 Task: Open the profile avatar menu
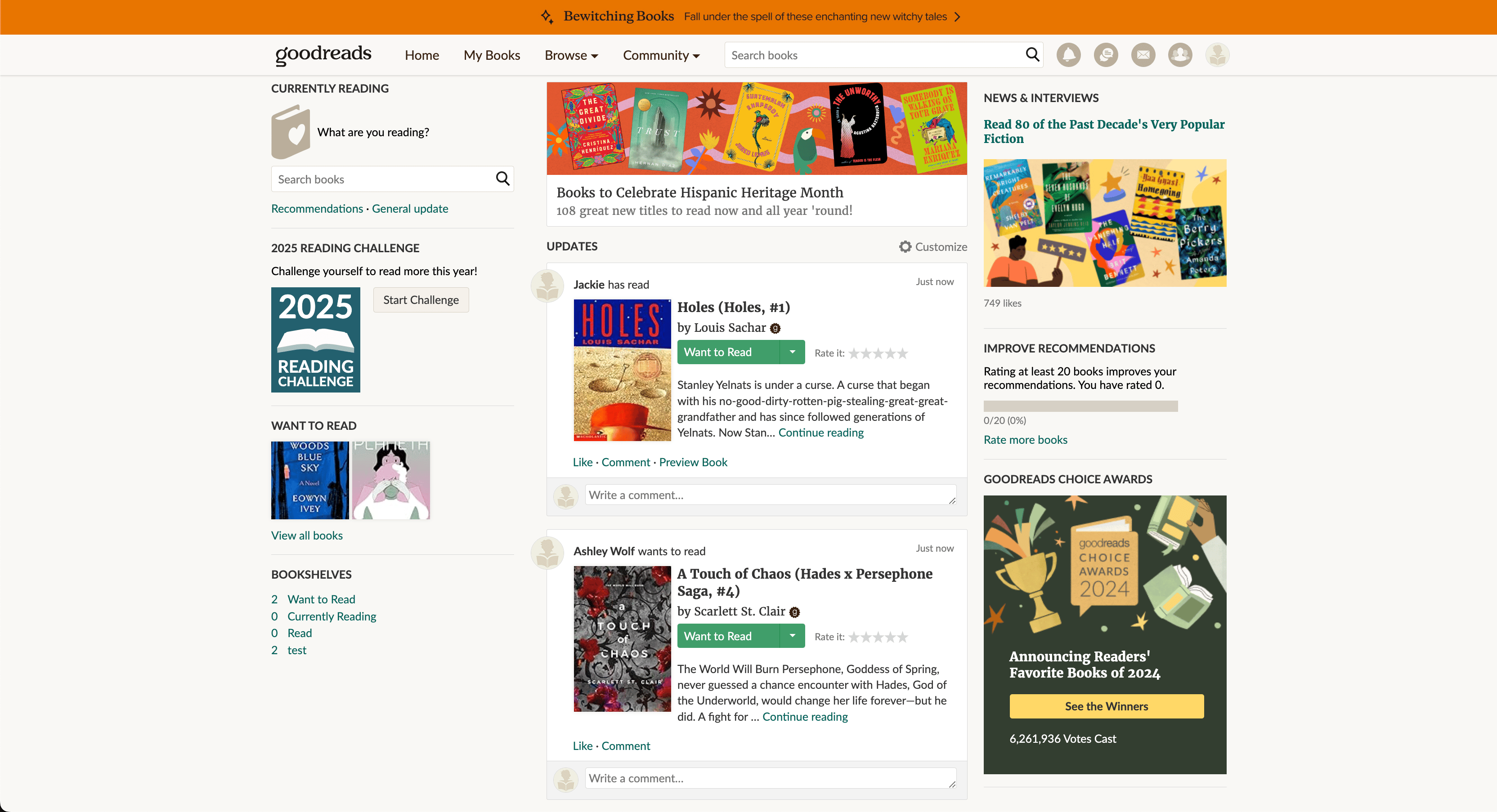point(1217,55)
